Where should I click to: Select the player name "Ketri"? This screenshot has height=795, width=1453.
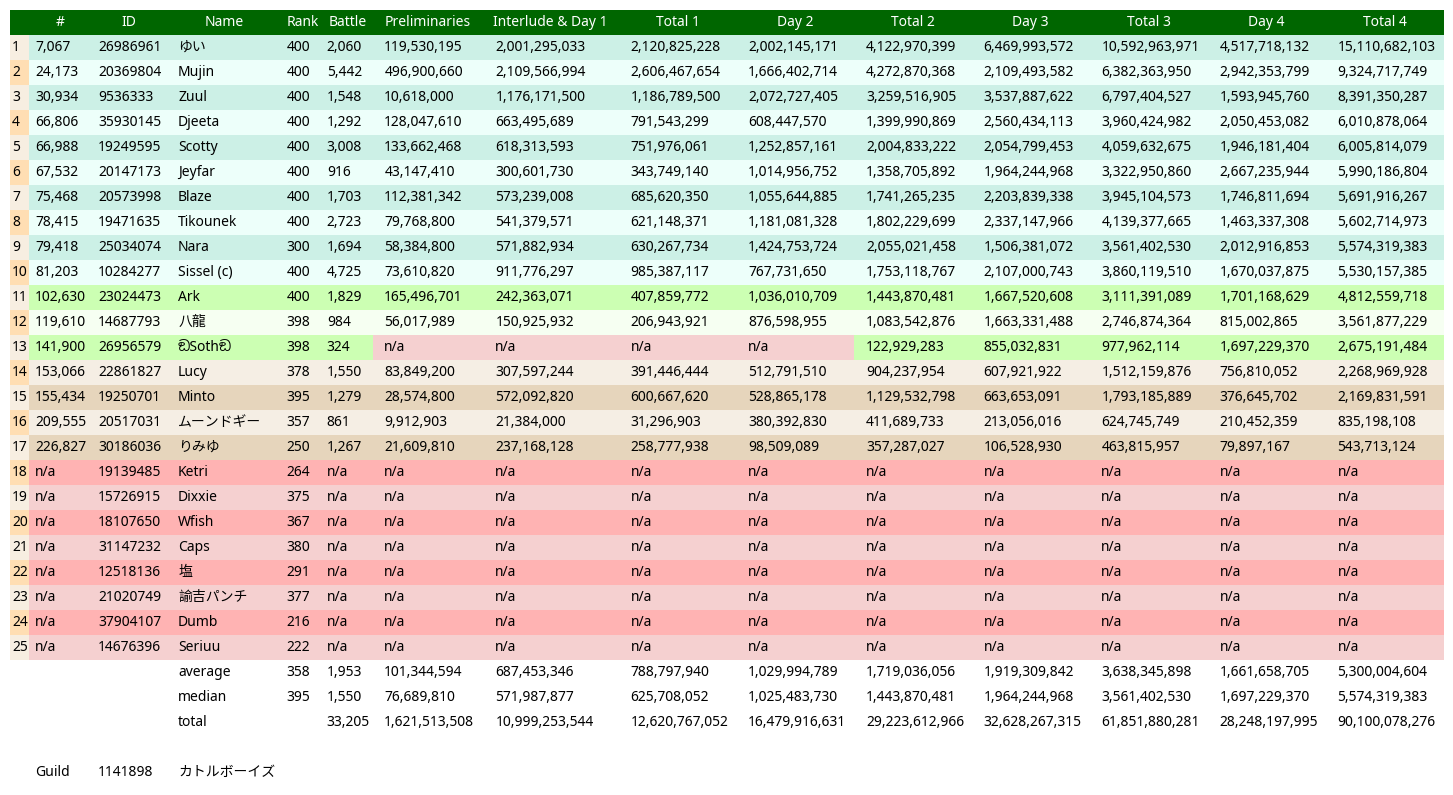coord(193,471)
